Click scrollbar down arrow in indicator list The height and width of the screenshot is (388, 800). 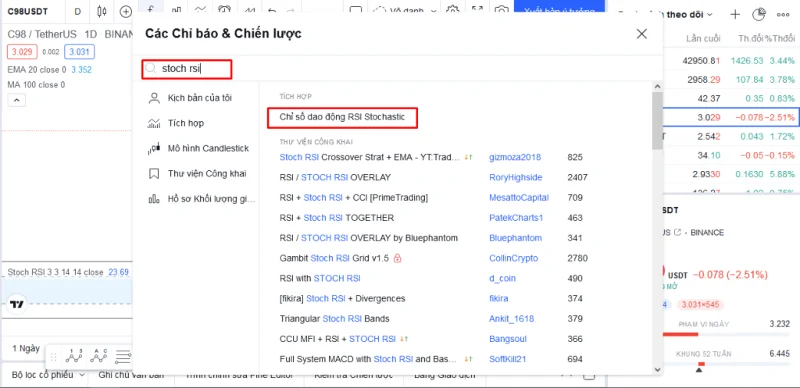(657, 369)
